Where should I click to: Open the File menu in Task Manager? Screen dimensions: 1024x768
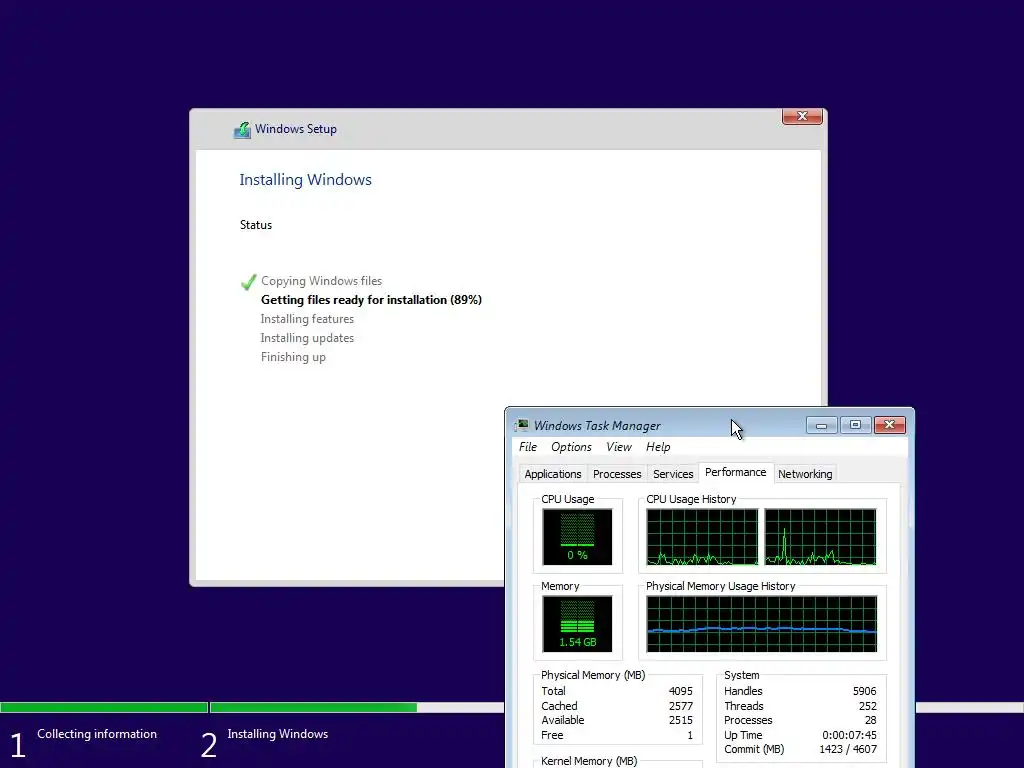(528, 447)
